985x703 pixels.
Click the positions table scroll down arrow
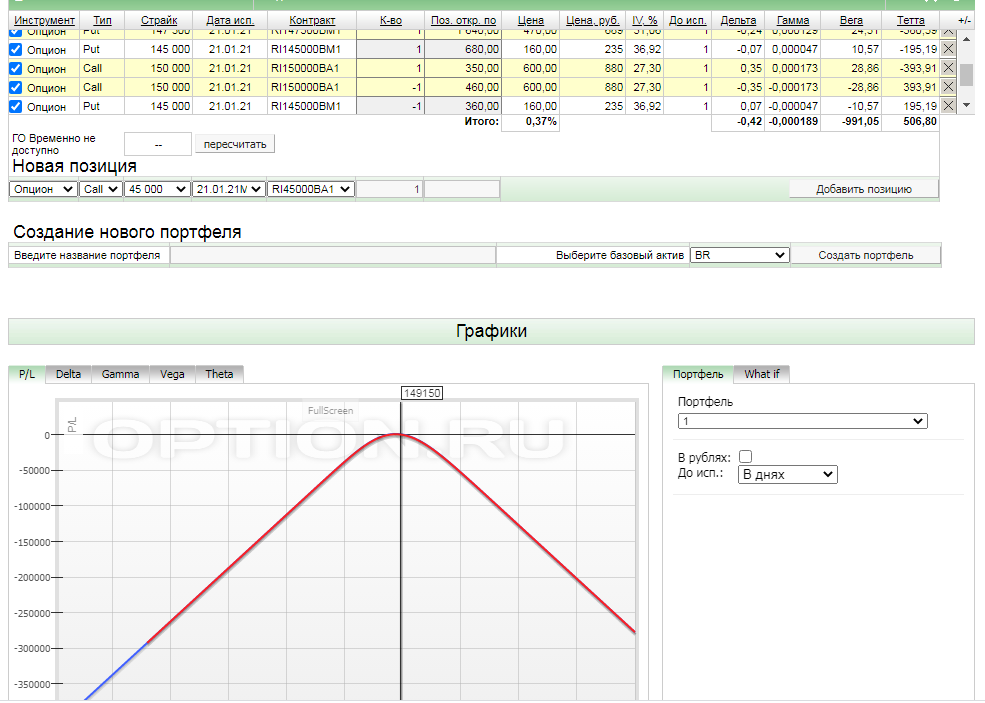[x=966, y=105]
